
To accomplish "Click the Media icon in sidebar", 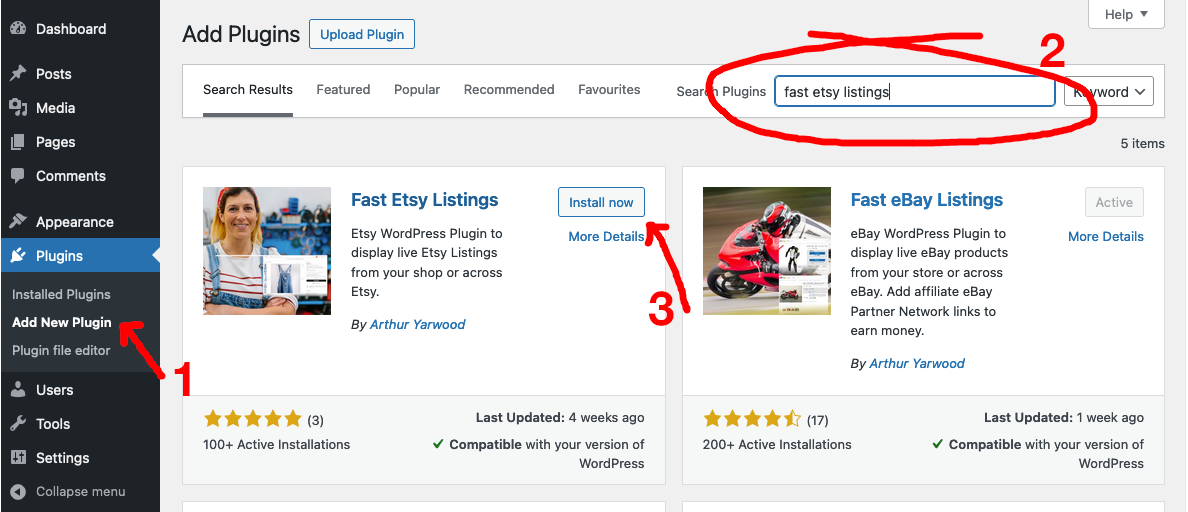I will (18, 108).
